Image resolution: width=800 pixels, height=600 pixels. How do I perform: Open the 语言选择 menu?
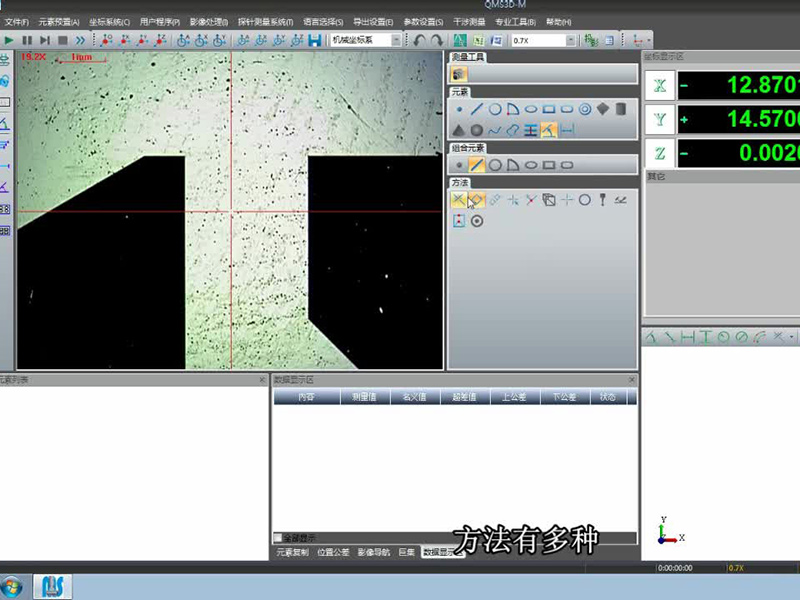point(323,22)
